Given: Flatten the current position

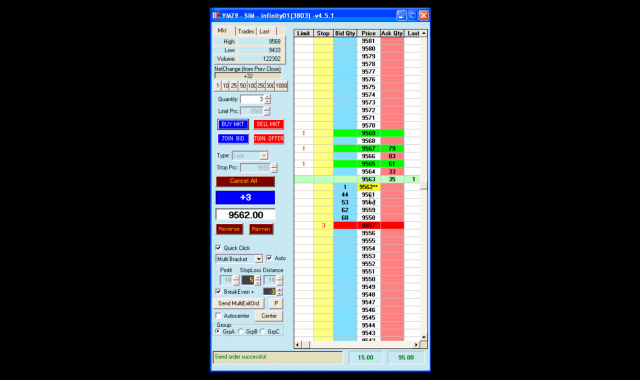Looking at the screenshot, I should 261,229.
